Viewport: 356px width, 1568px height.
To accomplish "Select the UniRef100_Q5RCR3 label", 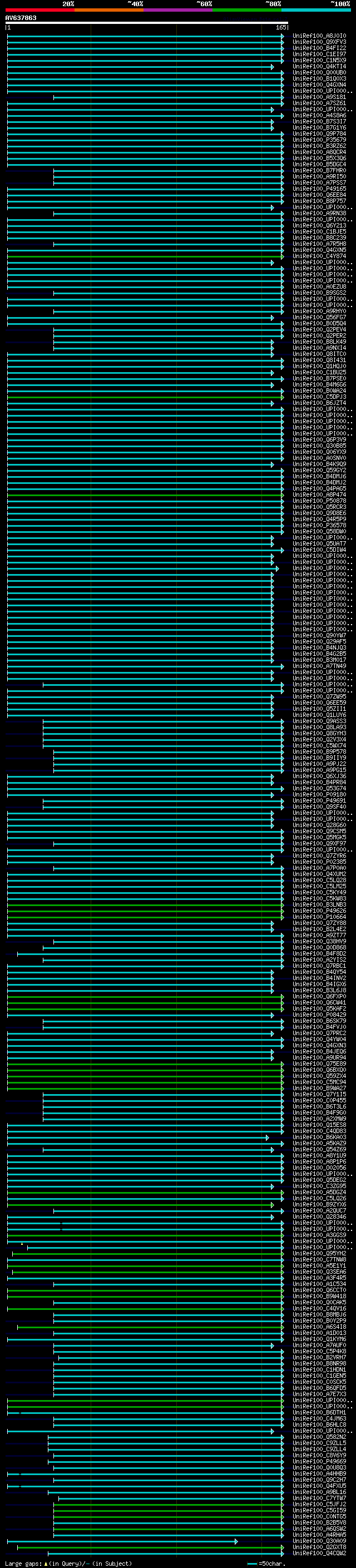I will pyautogui.click(x=319, y=507).
